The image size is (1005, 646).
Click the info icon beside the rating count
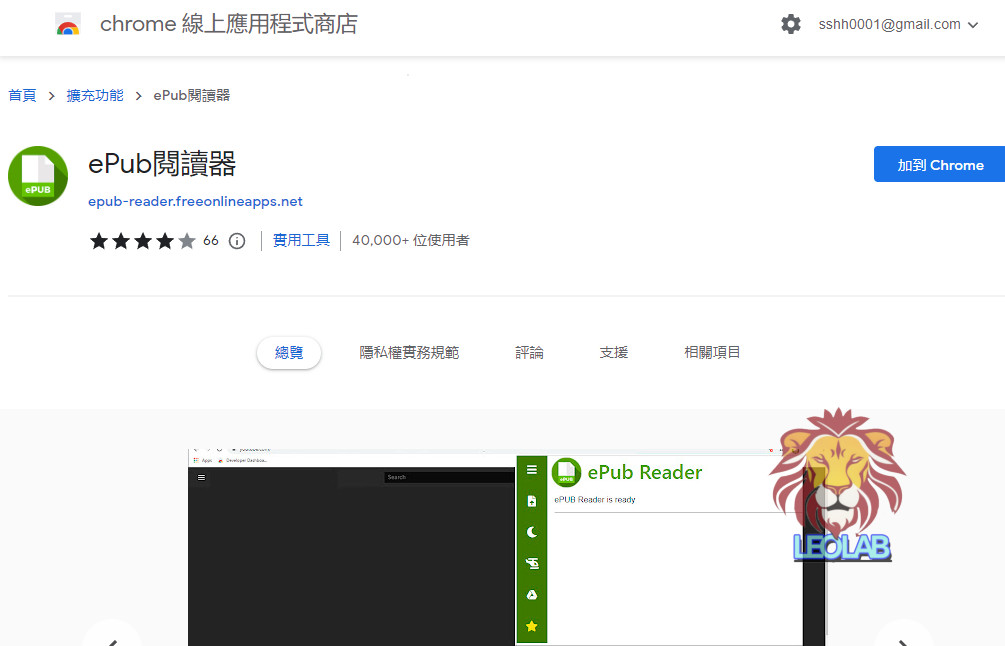coord(236,240)
